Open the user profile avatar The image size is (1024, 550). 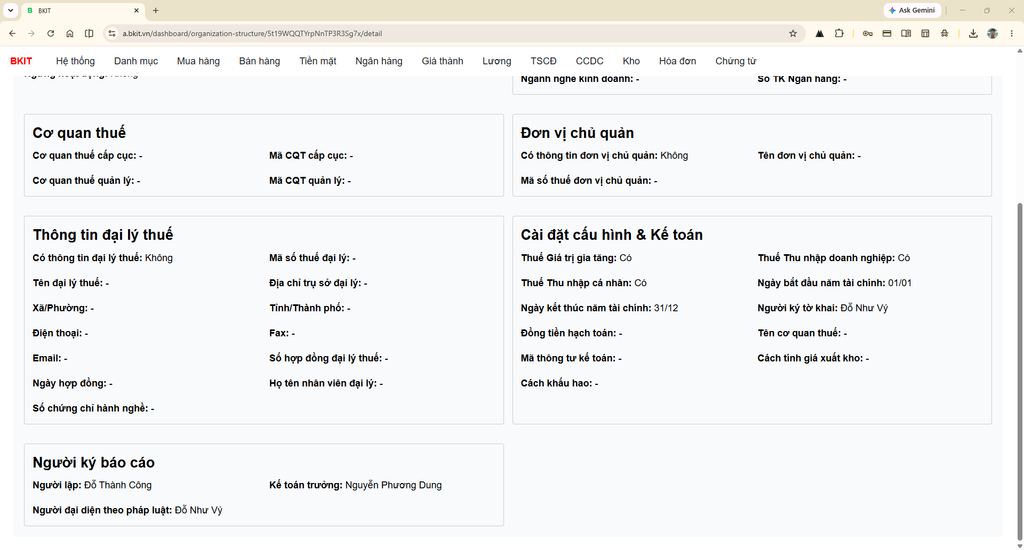pos(993,33)
